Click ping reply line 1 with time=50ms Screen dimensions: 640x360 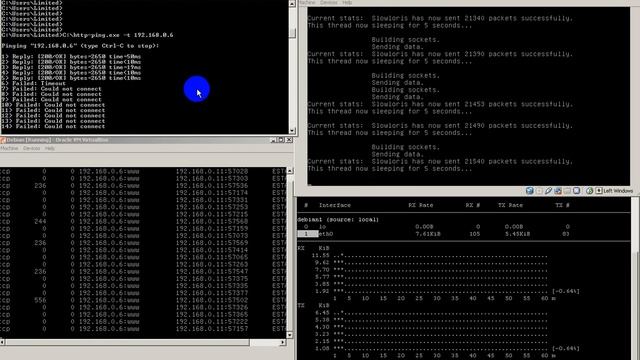71,56
